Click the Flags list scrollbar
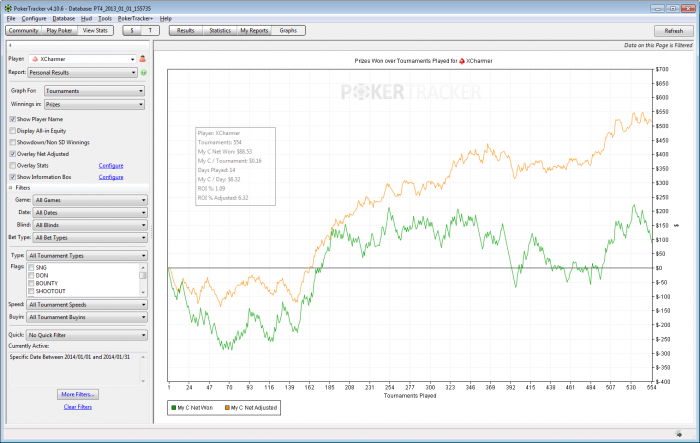Viewport: 700px width, 443px height. point(143,280)
